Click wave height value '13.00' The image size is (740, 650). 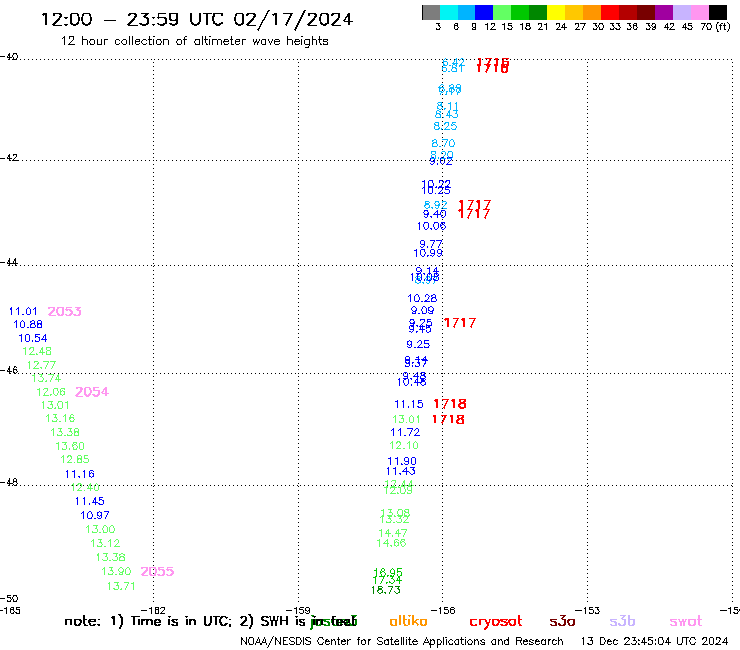point(100,529)
